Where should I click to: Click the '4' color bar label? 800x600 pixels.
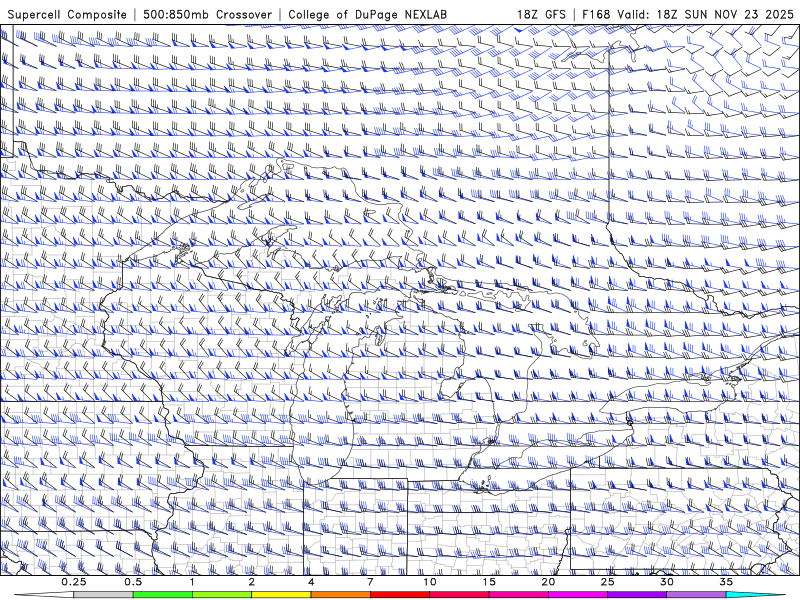pyautogui.click(x=311, y=582)
